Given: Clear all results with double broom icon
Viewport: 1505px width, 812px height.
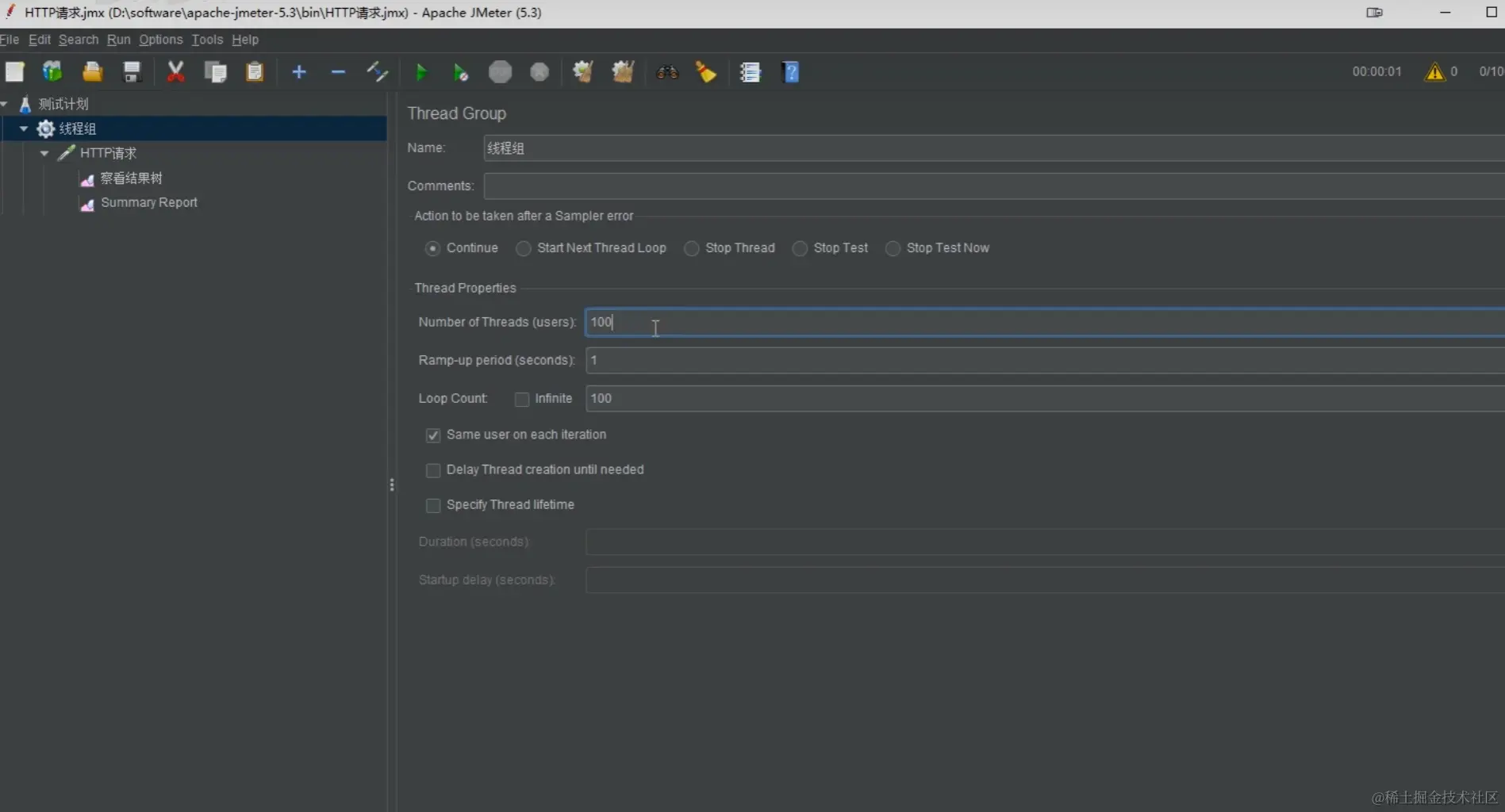Looking at the screenshot, I should 623,72.
